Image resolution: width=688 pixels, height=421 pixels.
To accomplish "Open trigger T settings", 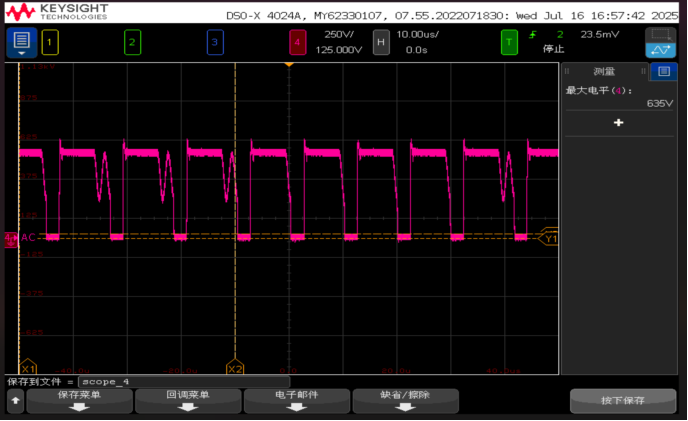I will click(x=509, y=42).
